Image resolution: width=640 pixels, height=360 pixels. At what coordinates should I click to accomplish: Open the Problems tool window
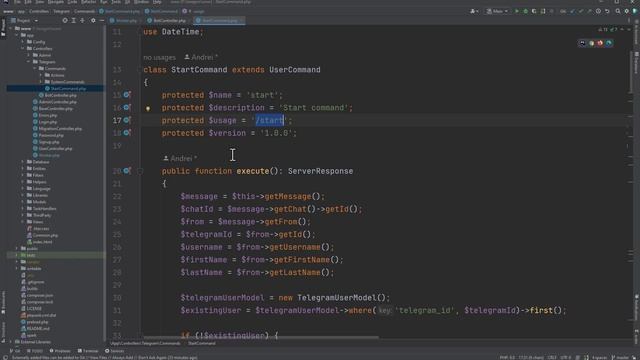[x=60, y=351]
